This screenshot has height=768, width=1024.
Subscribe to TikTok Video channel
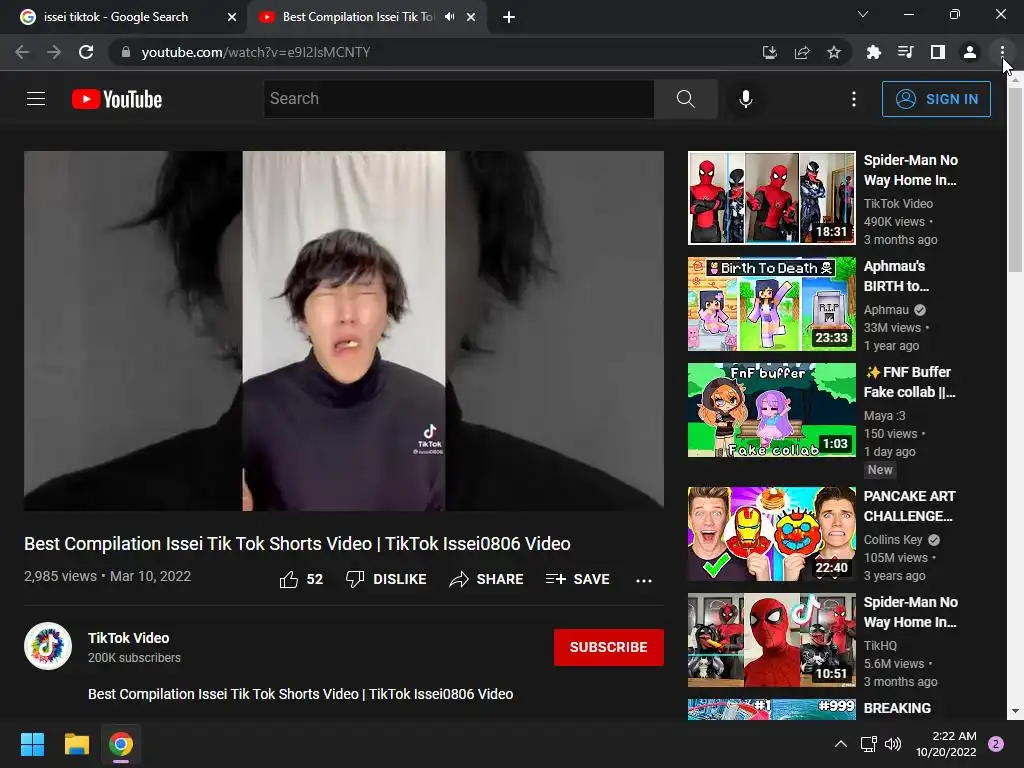(x=609, y=647)
